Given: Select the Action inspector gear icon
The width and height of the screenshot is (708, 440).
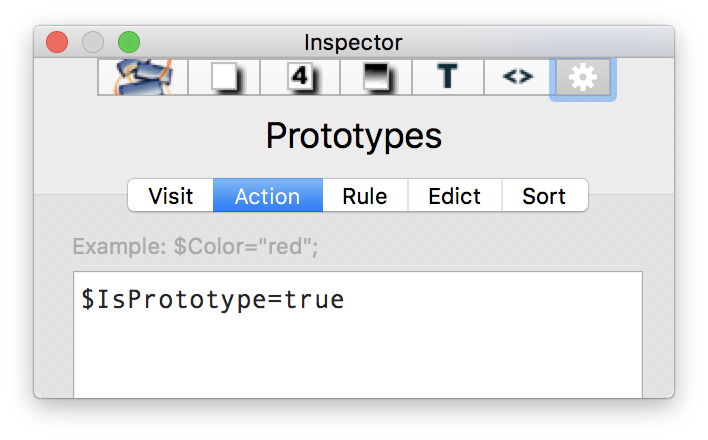Looking at the screenshot, I should 583,77.
